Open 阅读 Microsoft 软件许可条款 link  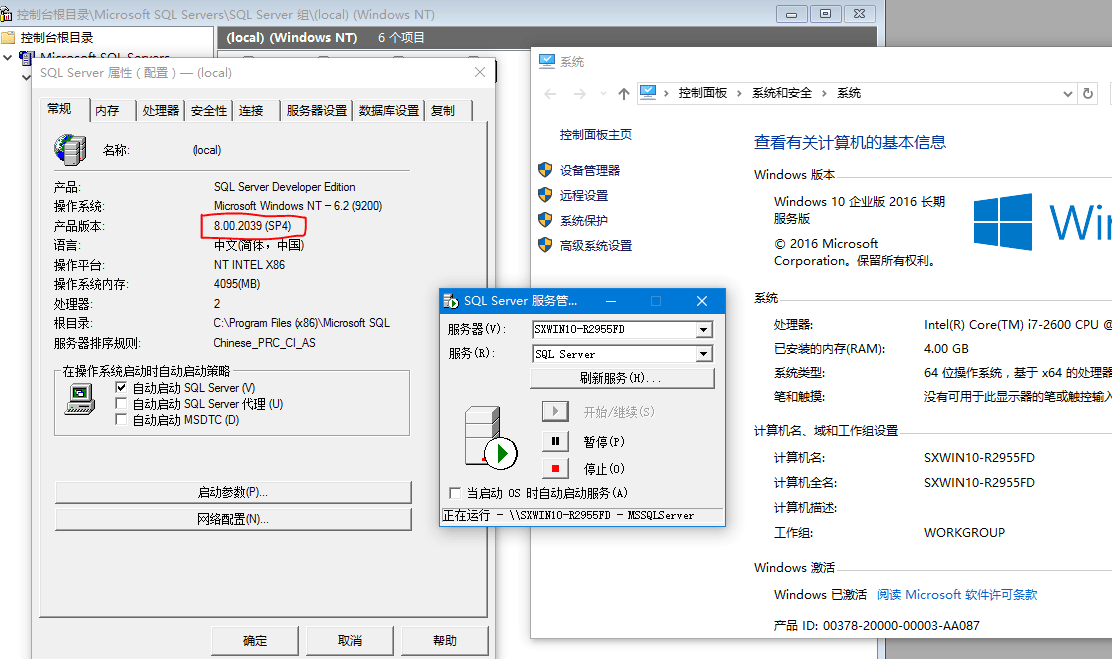[956, 594]
